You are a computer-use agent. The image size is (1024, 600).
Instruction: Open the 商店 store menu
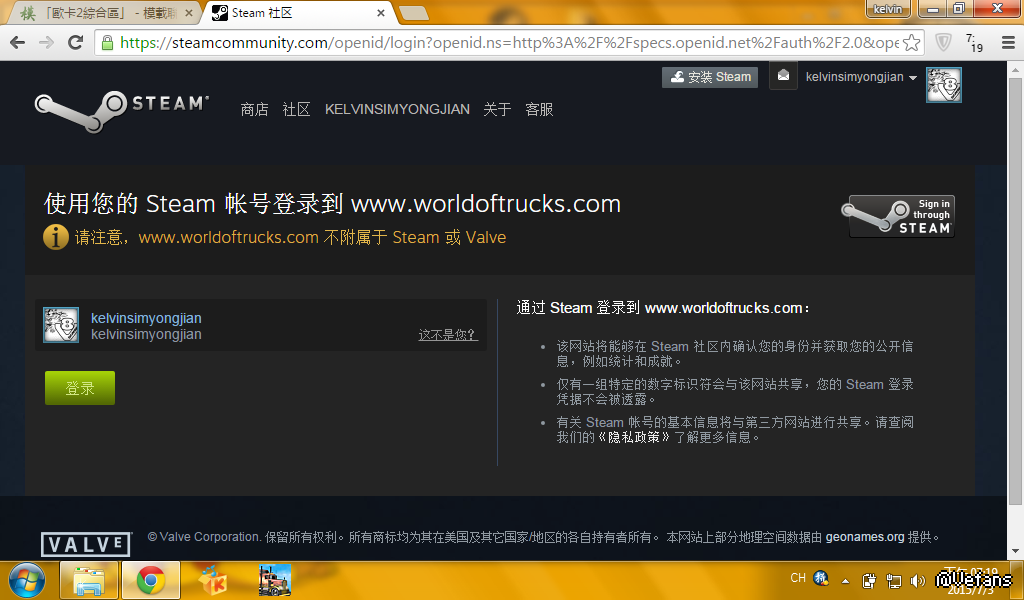[x=254, y=109]
